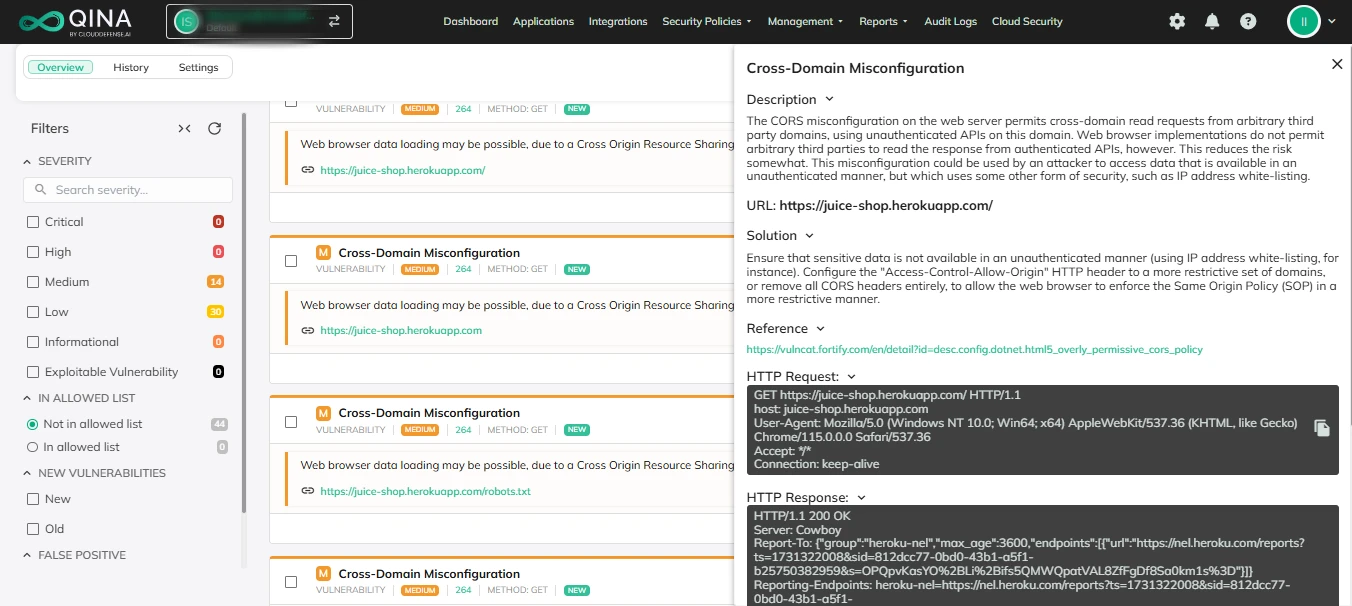Reset filters with the refresh icon
Viewport: 1352px width, 606px height.
pyautogui.click(x=214, y=128)
